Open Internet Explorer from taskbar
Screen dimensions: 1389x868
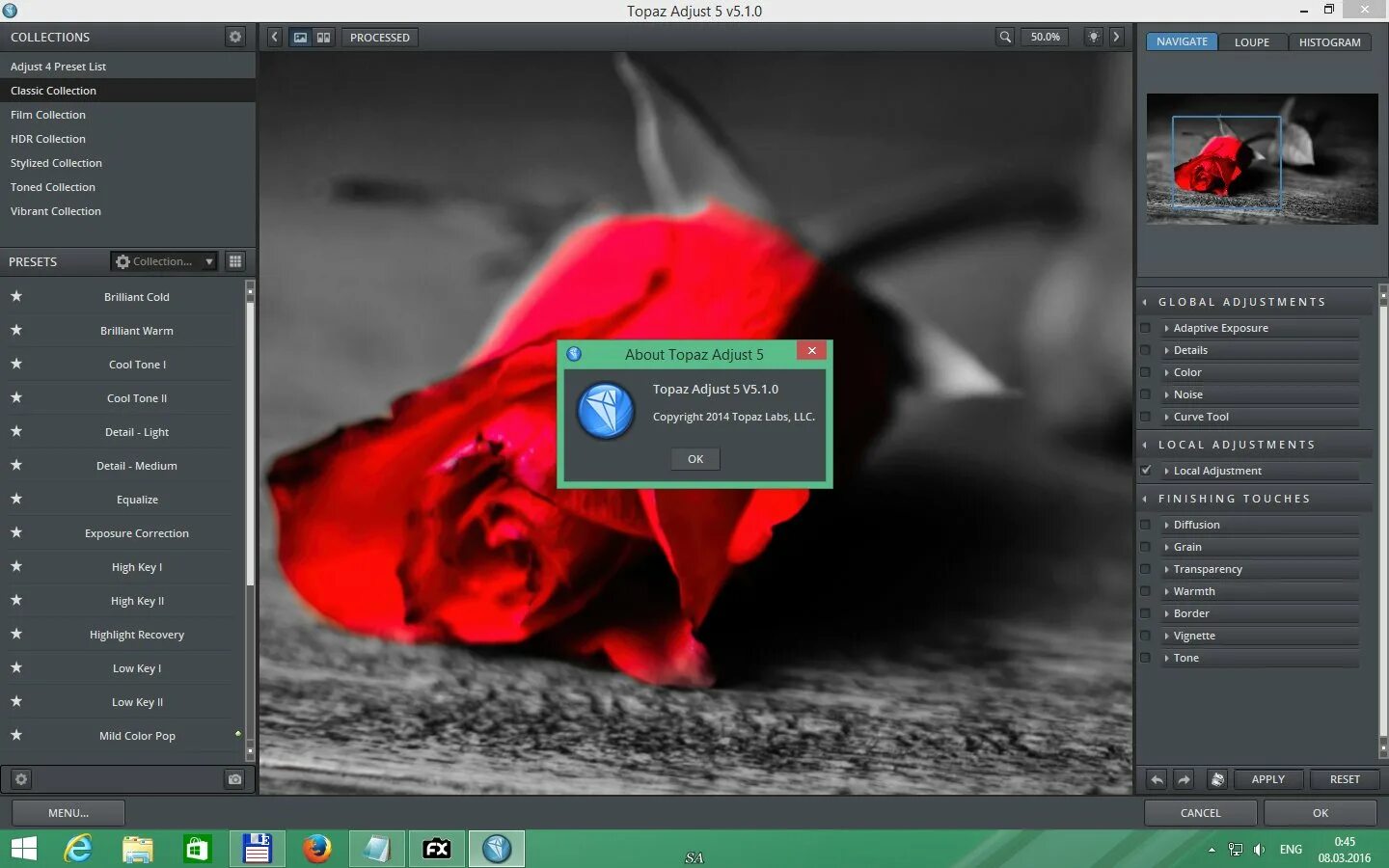(78, 849)
